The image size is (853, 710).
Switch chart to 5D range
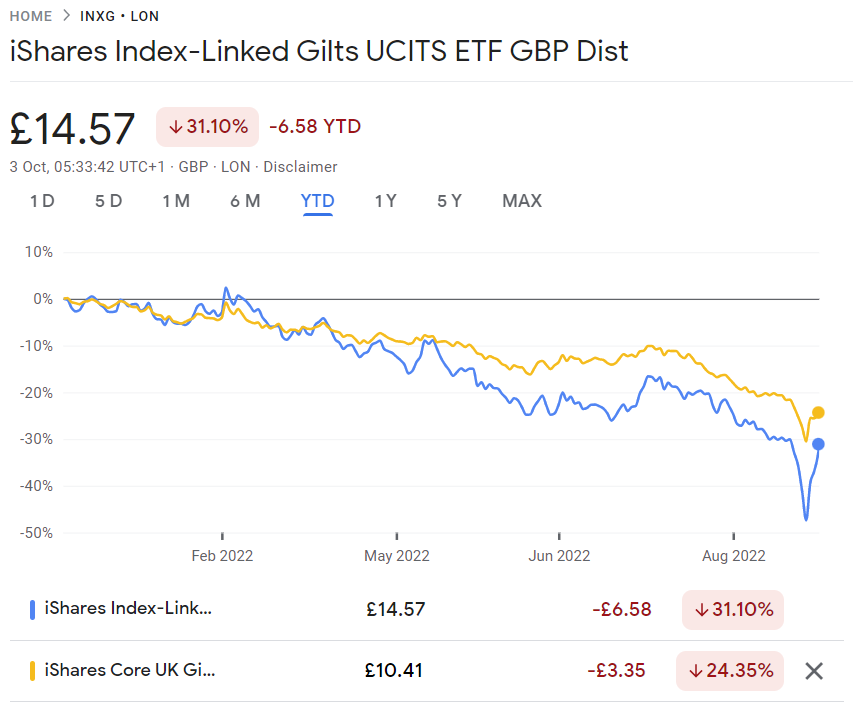[109, 201]
